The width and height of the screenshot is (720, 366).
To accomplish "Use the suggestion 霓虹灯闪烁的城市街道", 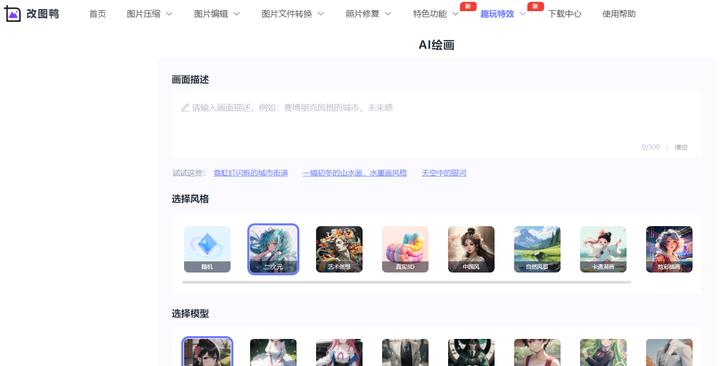I will 251,173.
